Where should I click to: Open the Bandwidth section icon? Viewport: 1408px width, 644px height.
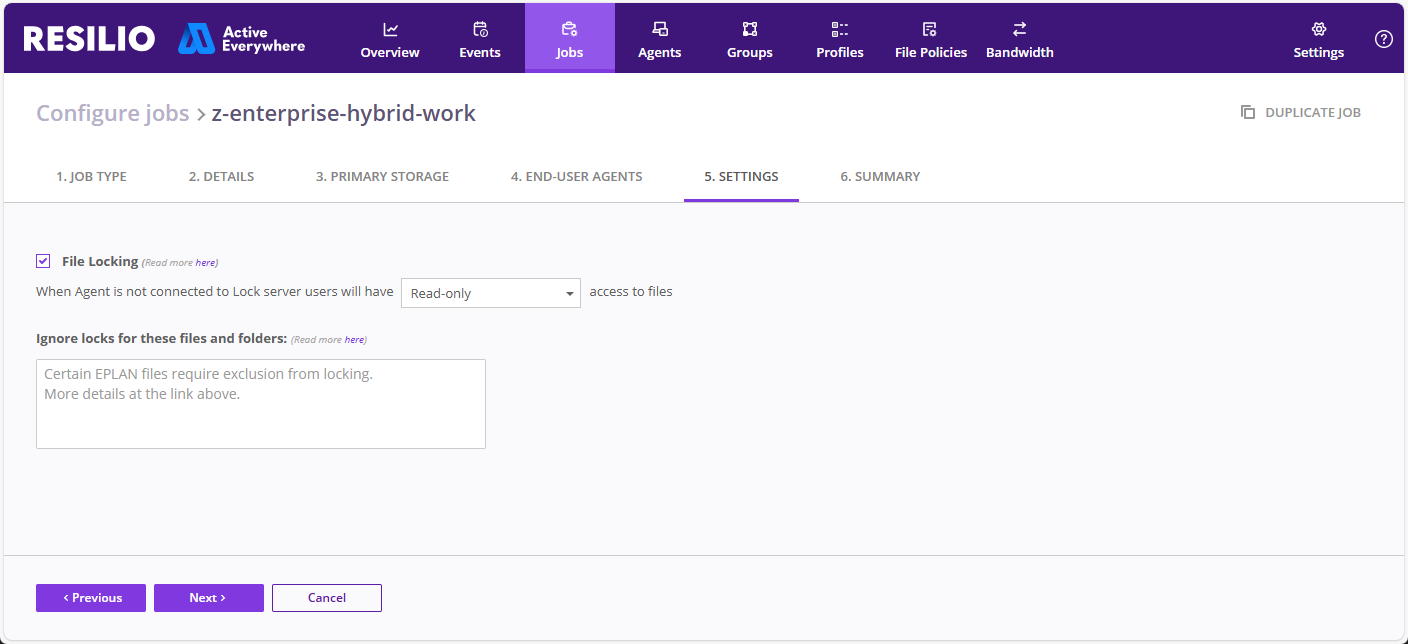(1020, 29)
